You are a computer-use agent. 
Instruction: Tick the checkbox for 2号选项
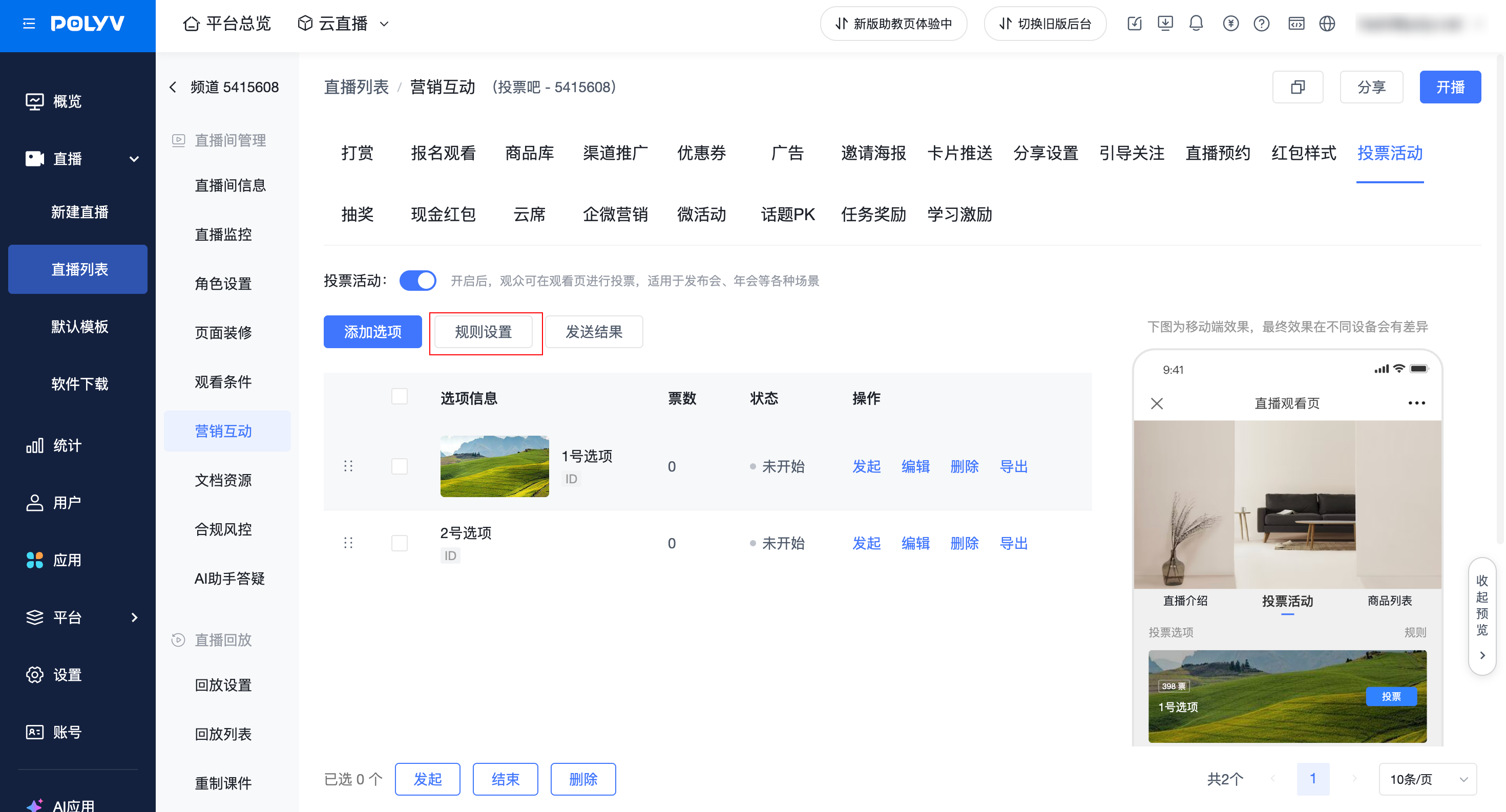pos(400,543)
